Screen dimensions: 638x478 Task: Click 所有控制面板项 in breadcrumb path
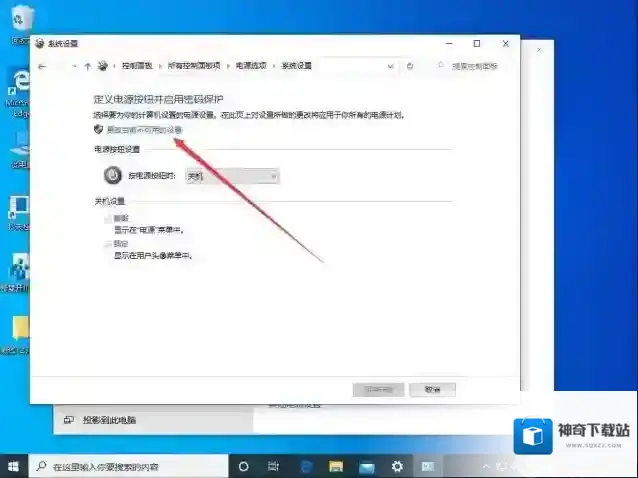pos(193,66)
